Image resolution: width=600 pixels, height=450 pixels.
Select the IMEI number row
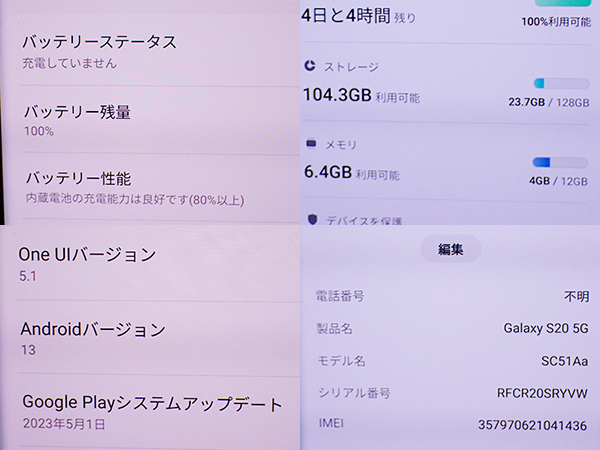click(x=452, y=425)
